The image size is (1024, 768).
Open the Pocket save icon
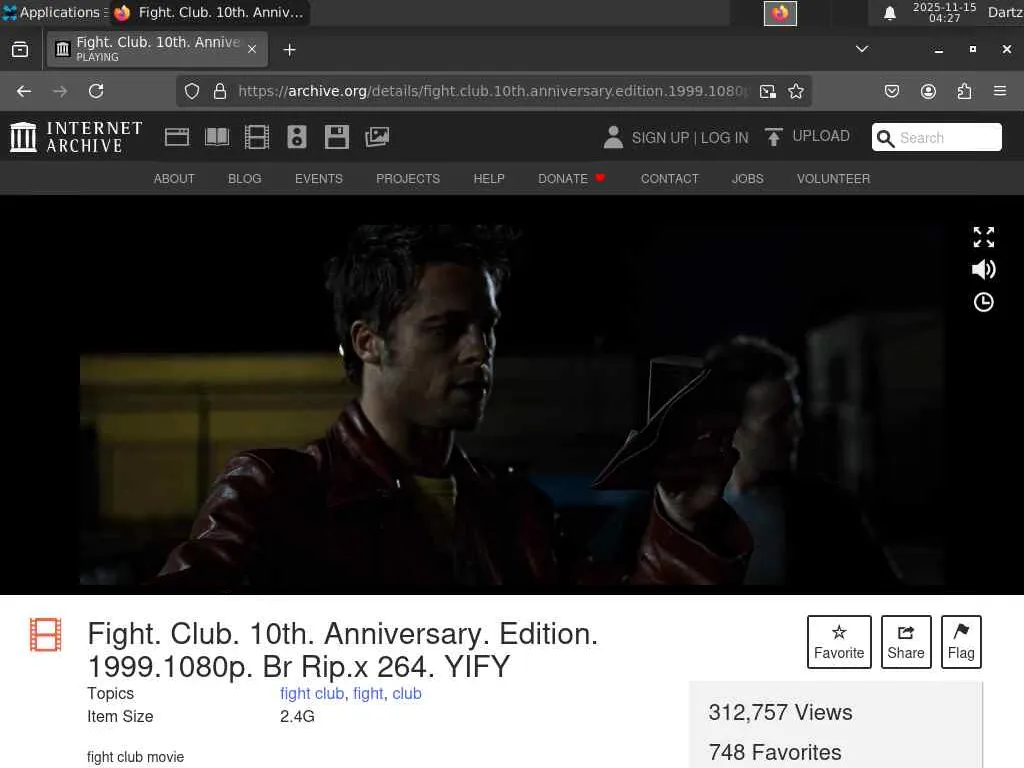click(891, 91)
